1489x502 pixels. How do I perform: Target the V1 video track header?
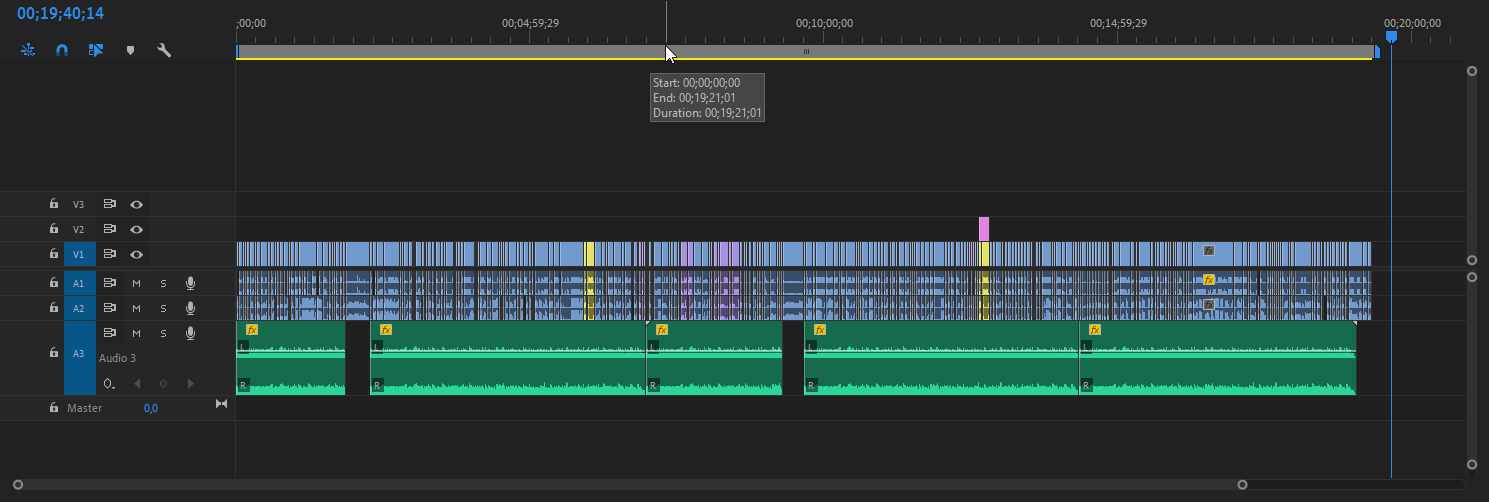(79, 254)
